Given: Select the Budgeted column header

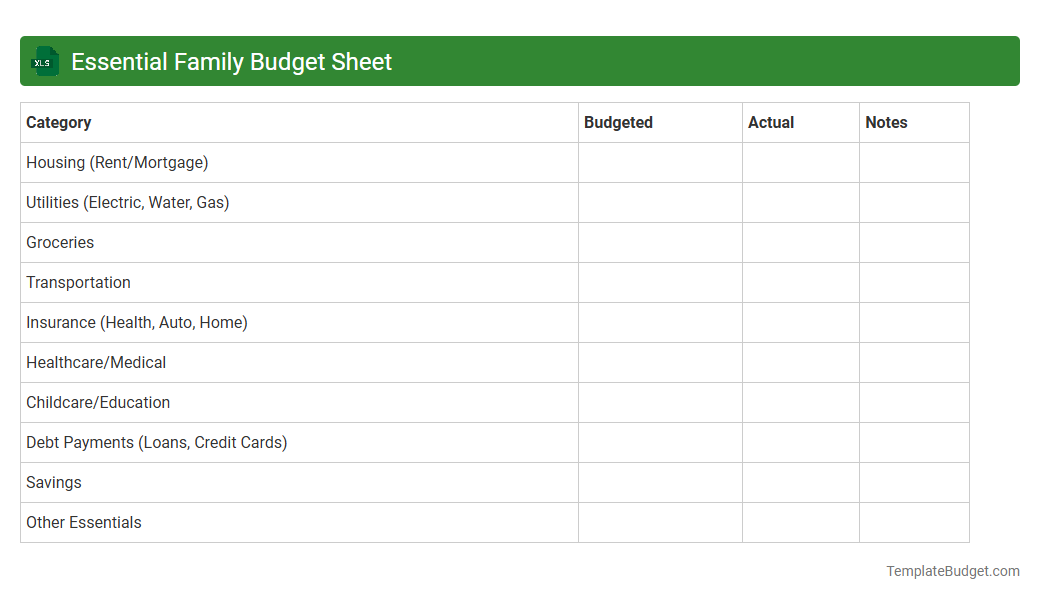Looking at the screenshot, I should [618, 122].
